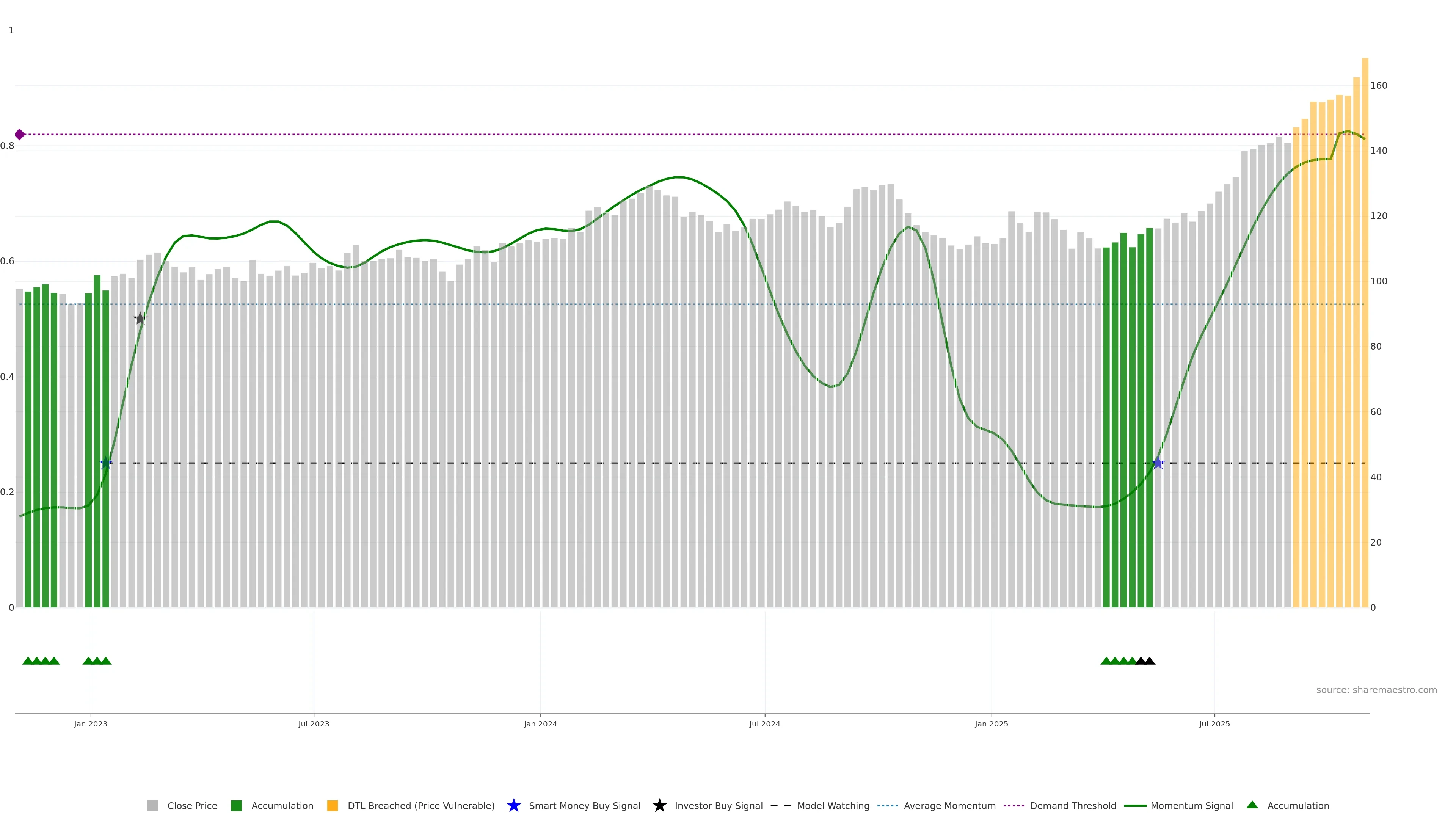Click the black triangle markers below chart

click(1145, 661)
